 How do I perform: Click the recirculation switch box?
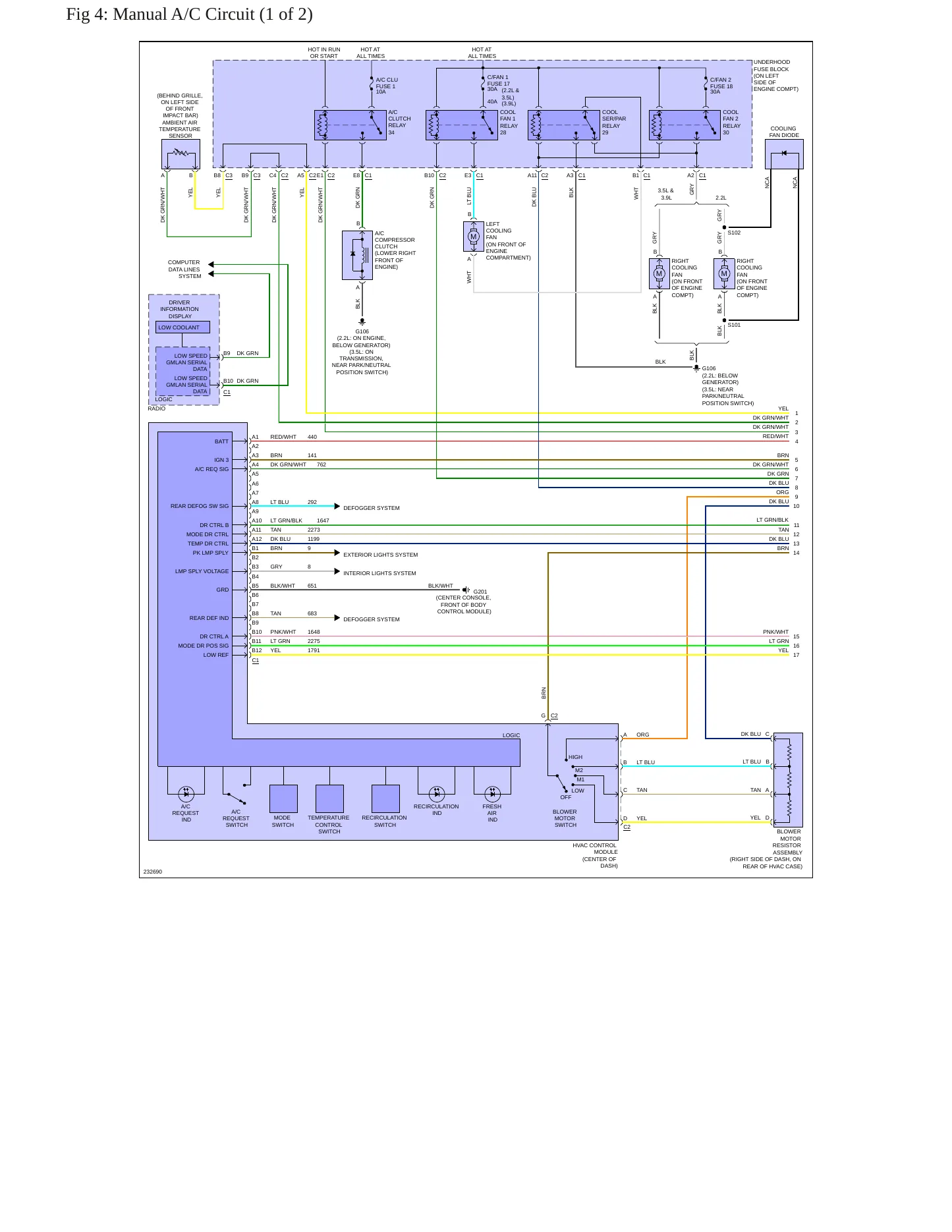tap(385, 798)
